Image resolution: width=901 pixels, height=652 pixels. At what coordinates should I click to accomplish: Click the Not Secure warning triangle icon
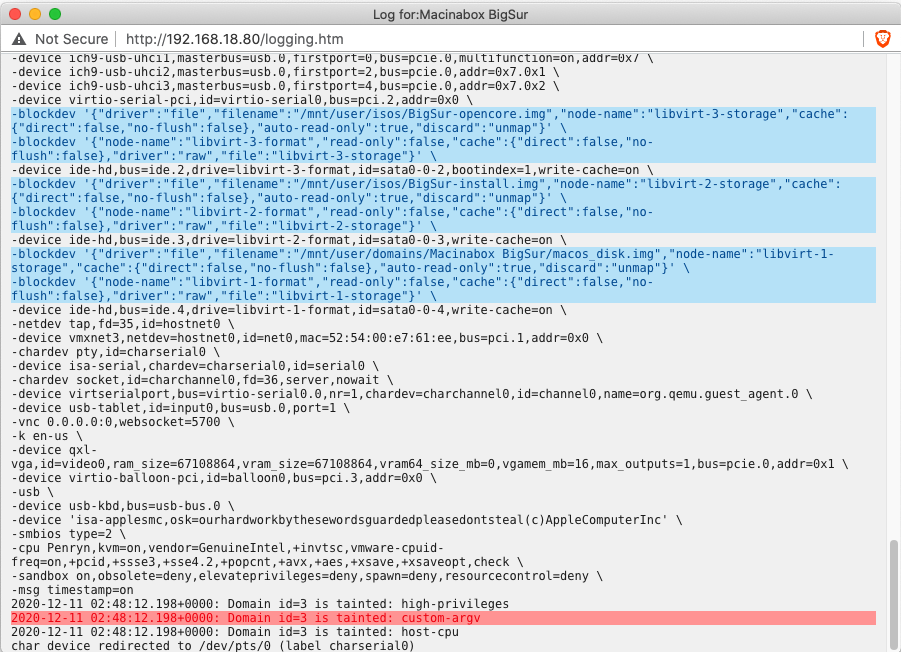19,39
